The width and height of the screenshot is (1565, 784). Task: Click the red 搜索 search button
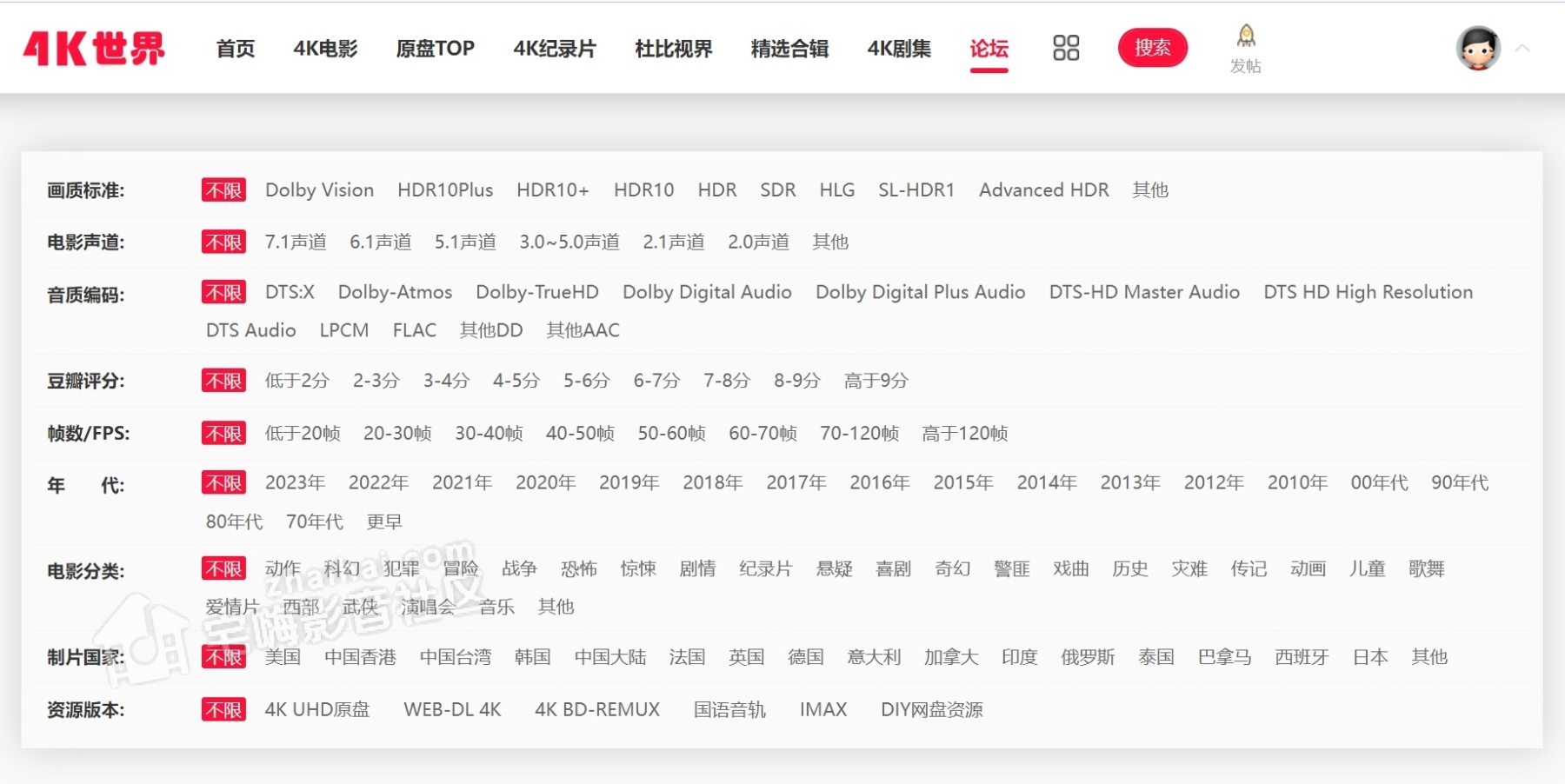pyautogui.click(x=1153, y=48)
